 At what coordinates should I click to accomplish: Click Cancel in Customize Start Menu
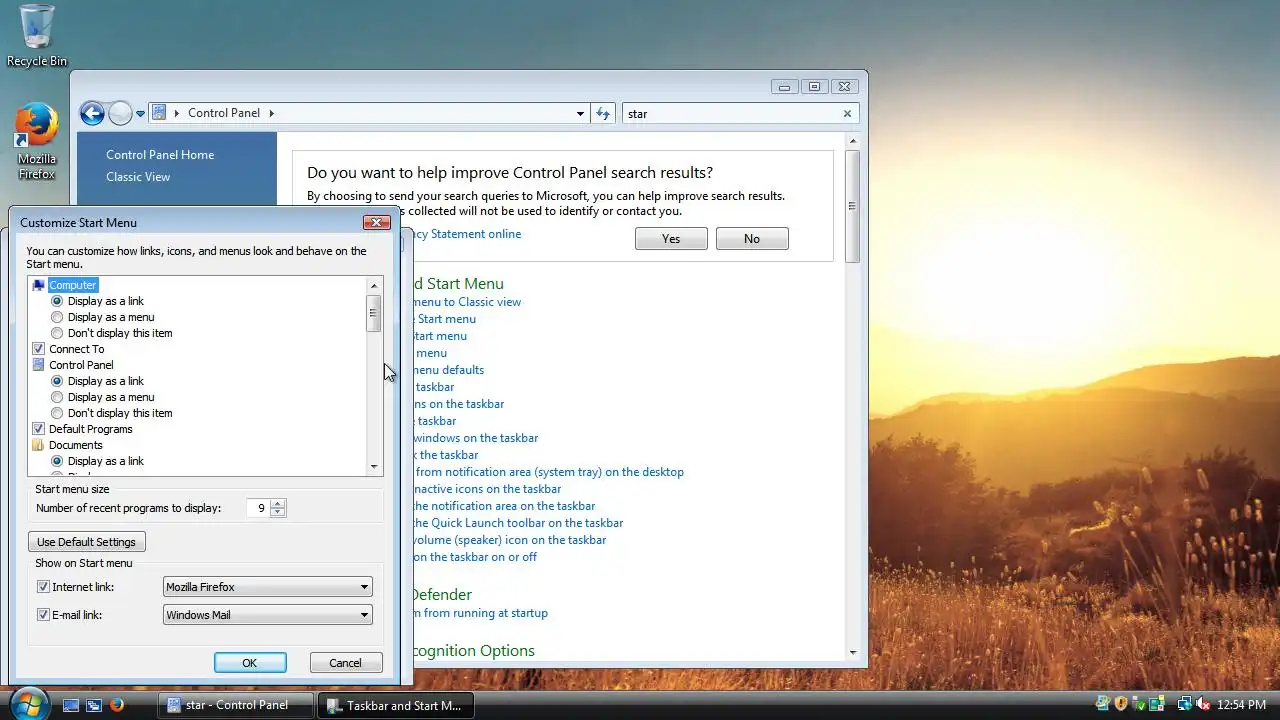pyautogui.click(x=345, y=663)
